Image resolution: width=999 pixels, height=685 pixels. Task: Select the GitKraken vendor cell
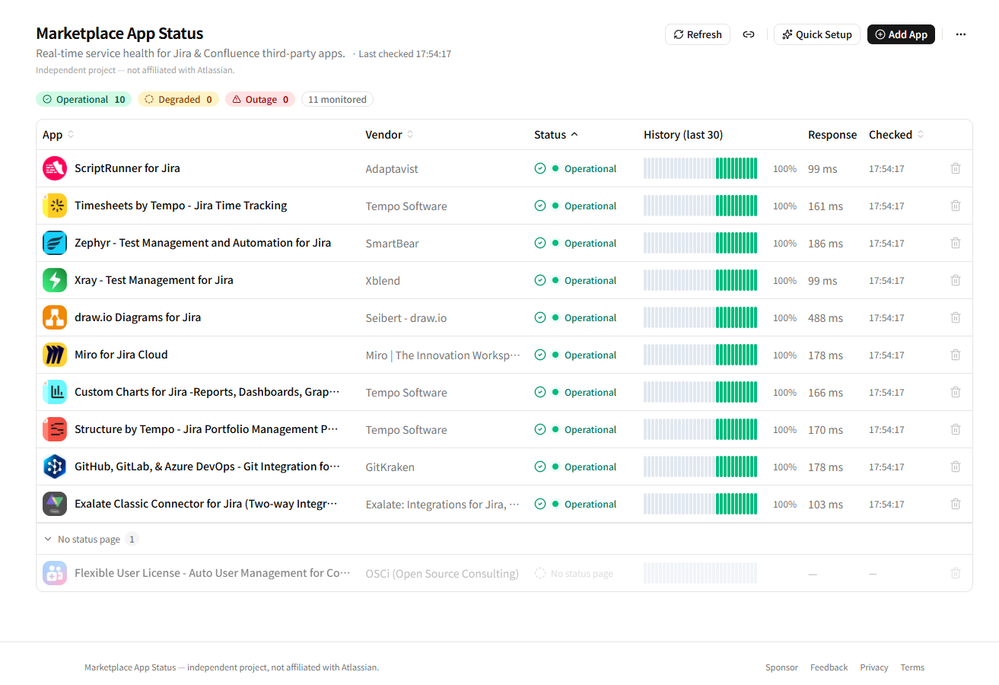point(390,467)
